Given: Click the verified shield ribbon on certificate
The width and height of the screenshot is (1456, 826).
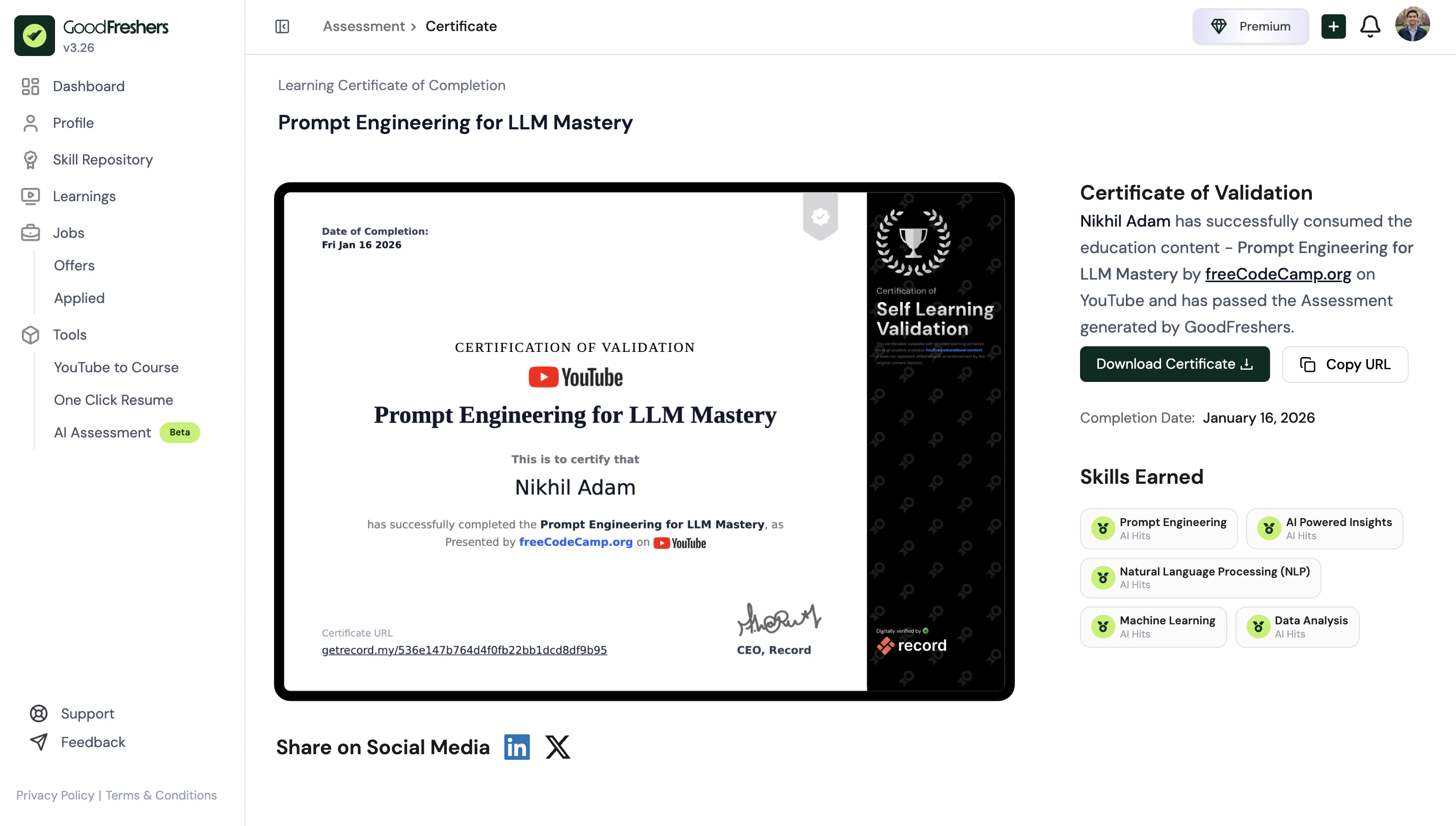Looking at the screenshot, I should pyautogui.click(x=821, y=216).
